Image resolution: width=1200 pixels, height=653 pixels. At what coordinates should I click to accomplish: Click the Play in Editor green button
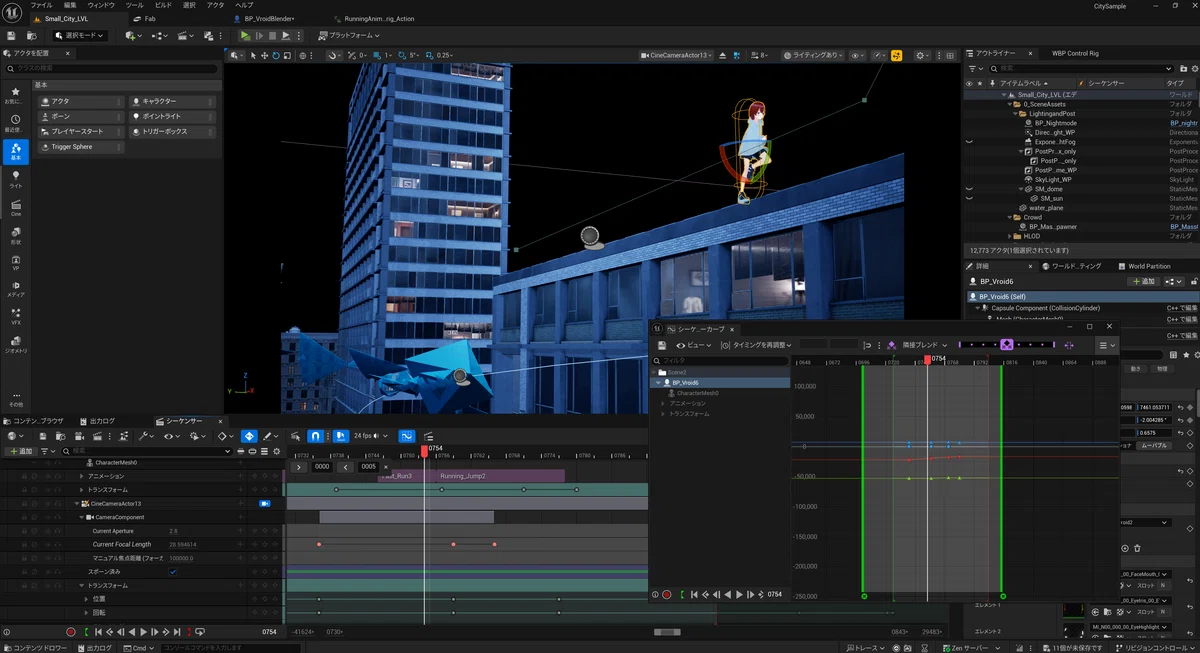pos(245,35)
